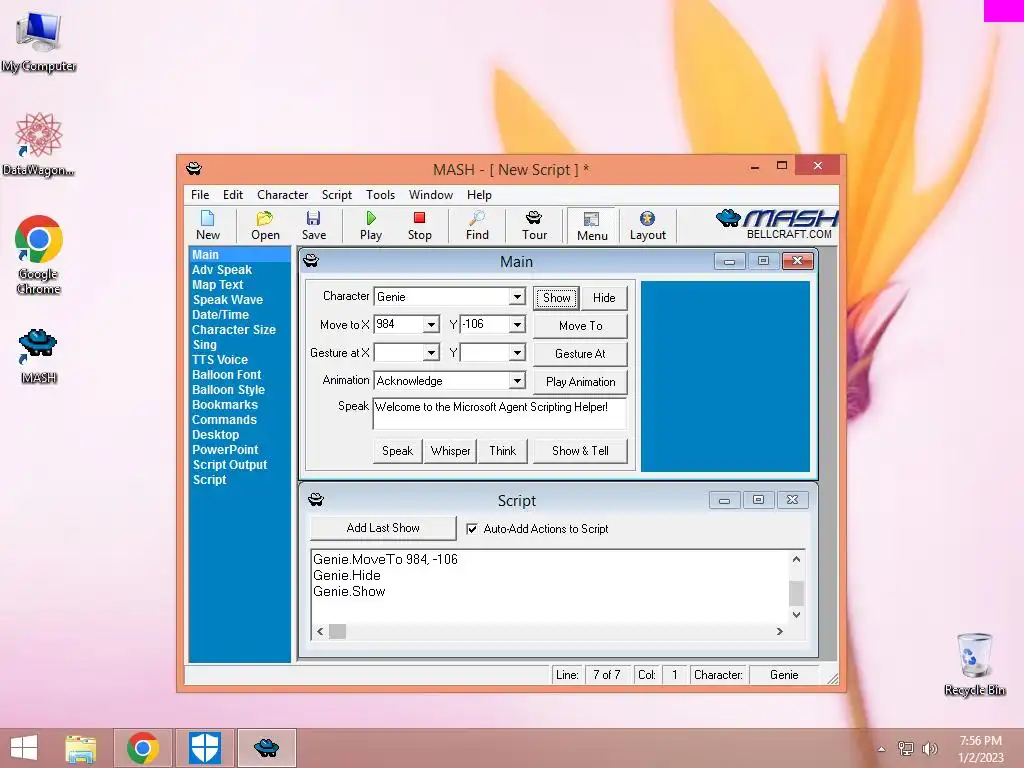Click the Play Animation button
The width and height of the screenshot is (1024, 768).
(581, 382)
